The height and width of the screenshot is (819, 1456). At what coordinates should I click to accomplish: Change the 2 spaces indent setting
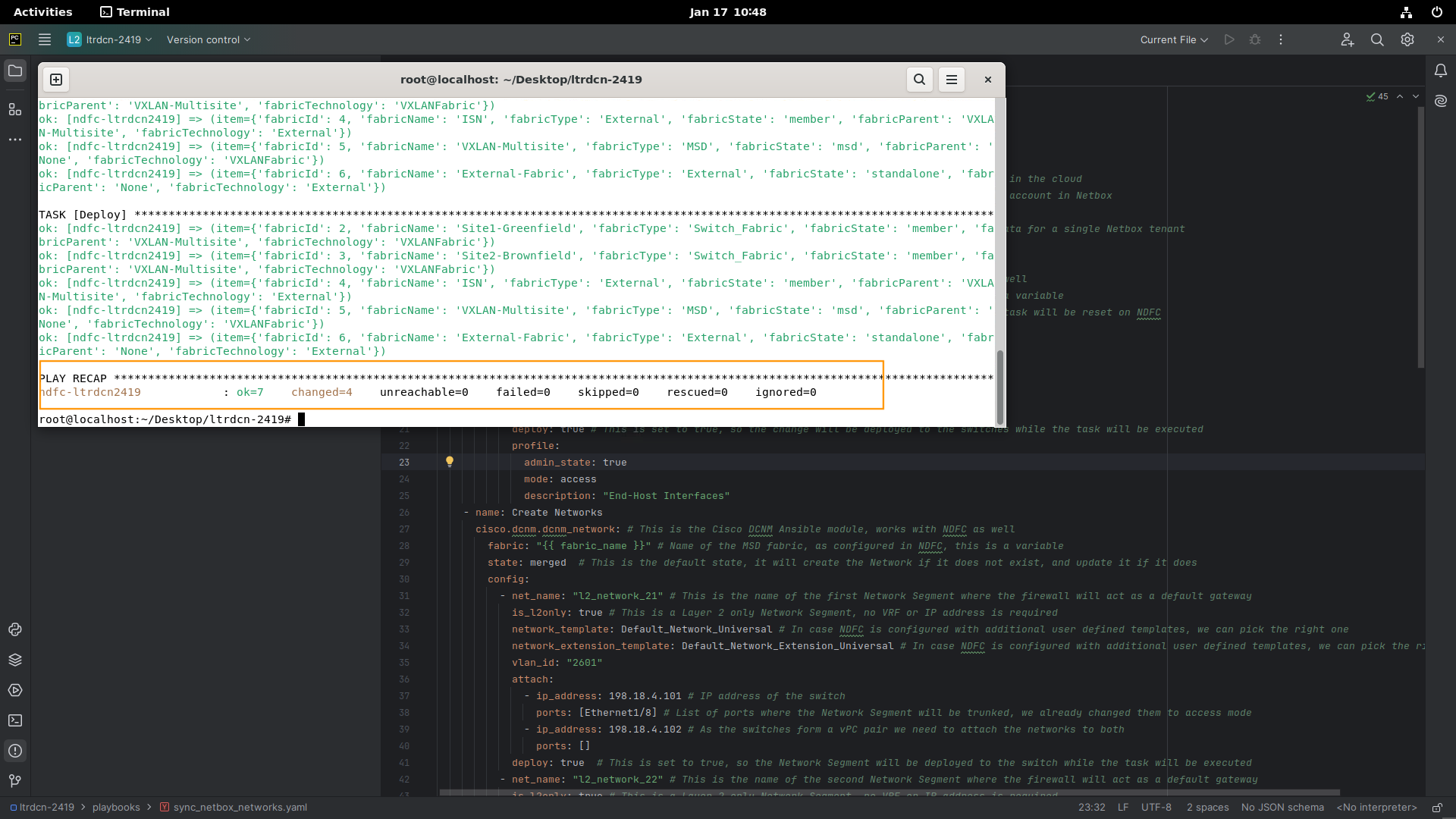click(1207, 808)
